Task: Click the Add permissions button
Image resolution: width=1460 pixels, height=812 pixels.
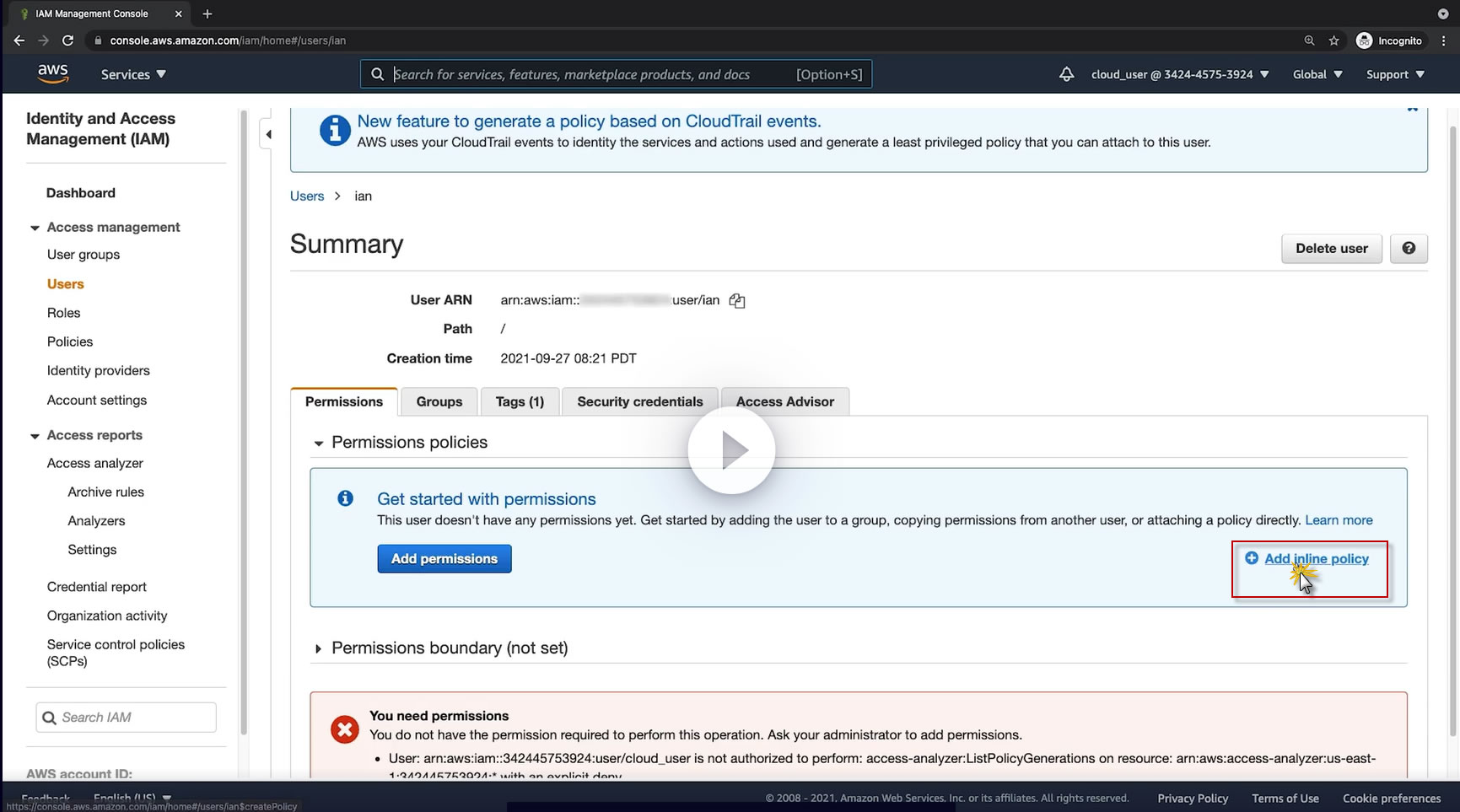Action: [444, 559]
